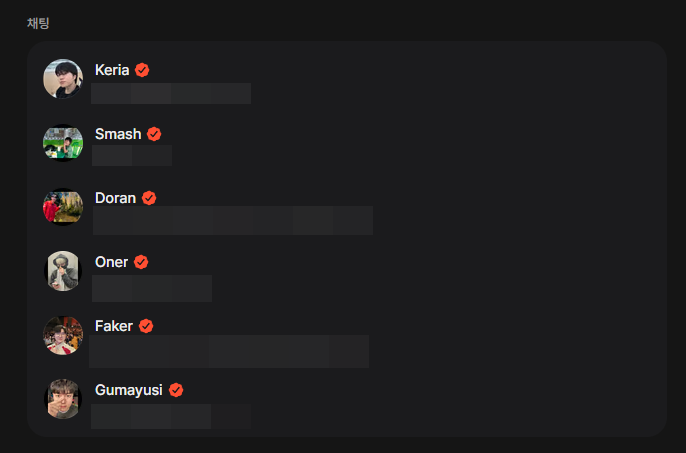Image resolution: width=686 pixels, height=453 pixels.
Task: Open the Keria chat profile picture
Action: pos(63,79)
